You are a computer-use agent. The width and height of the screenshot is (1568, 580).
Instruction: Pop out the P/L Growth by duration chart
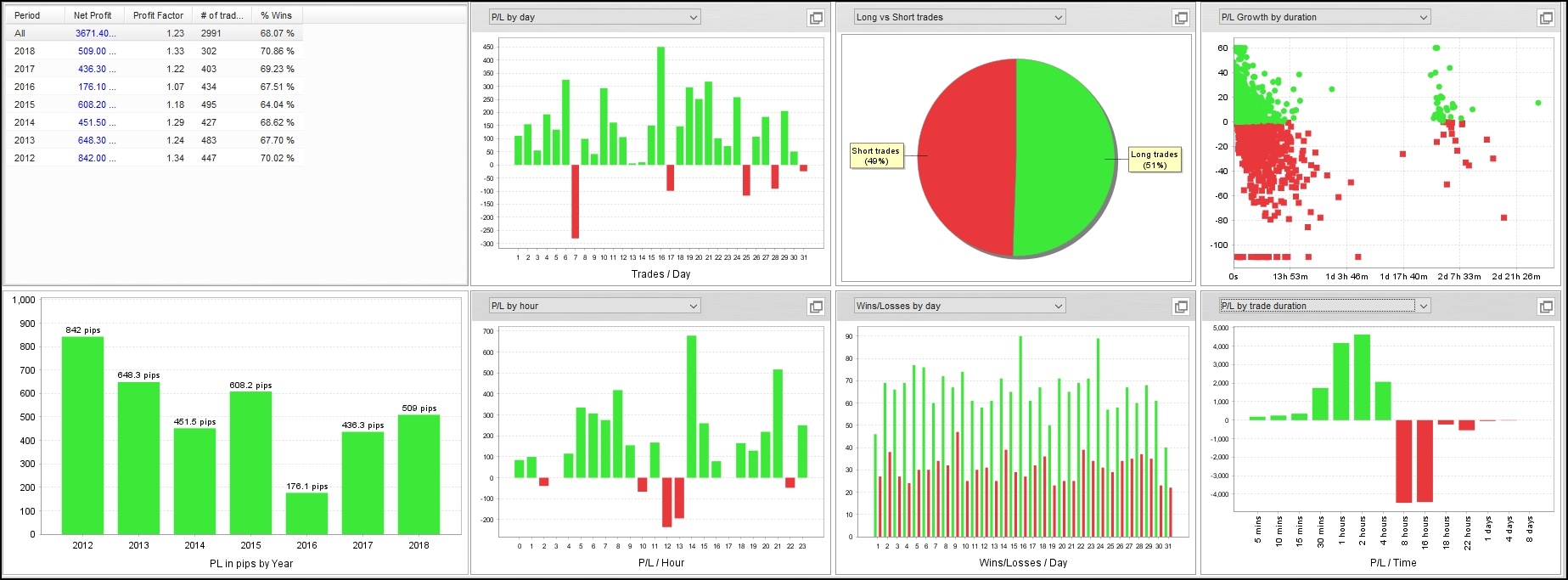pos(1546,18)
